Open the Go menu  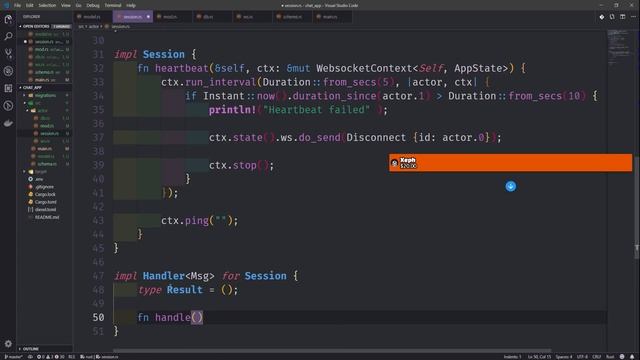78,5
